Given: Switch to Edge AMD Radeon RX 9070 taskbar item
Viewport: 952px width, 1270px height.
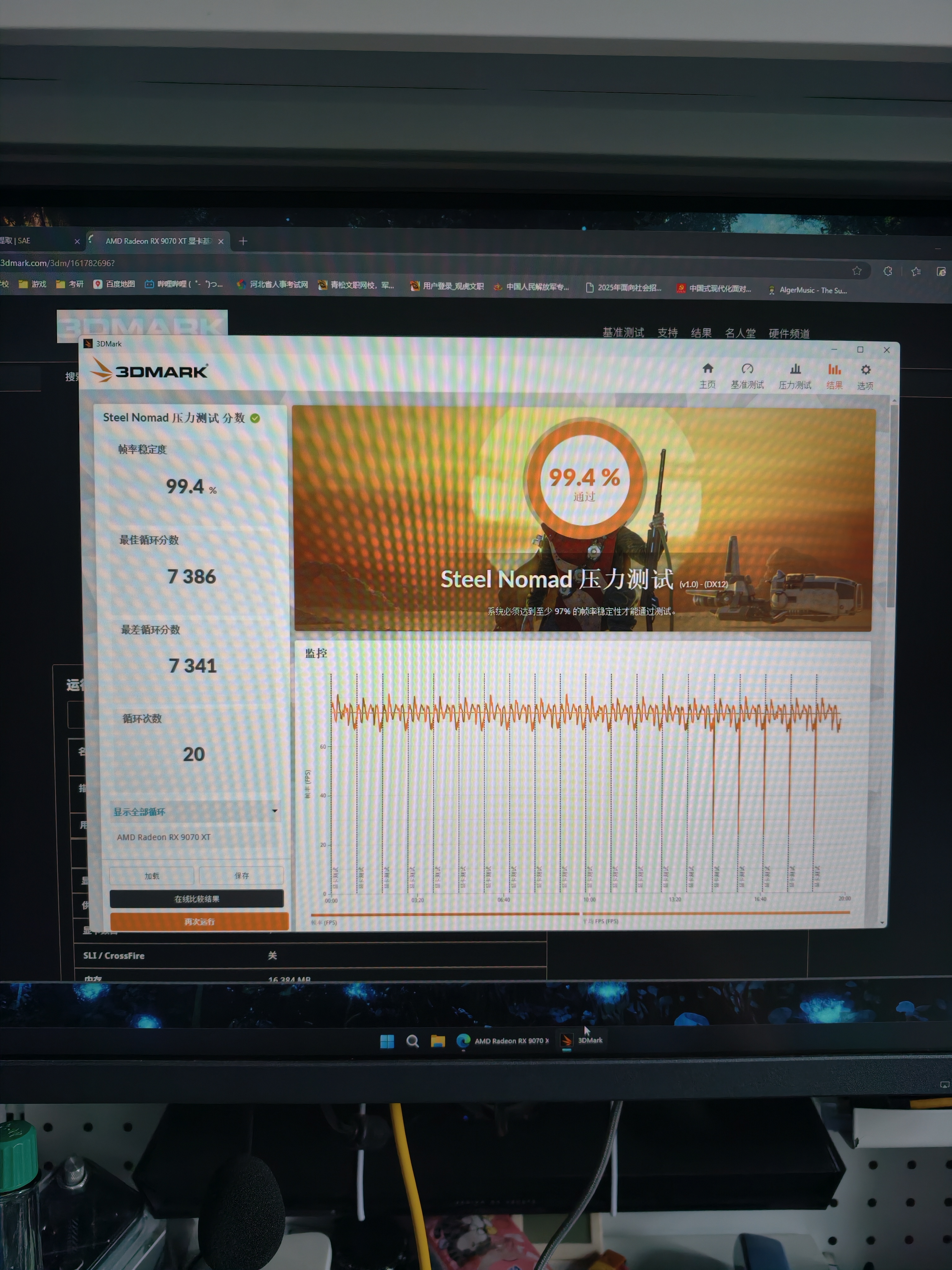Looking at the screenshot, I should coord(503,1041).
